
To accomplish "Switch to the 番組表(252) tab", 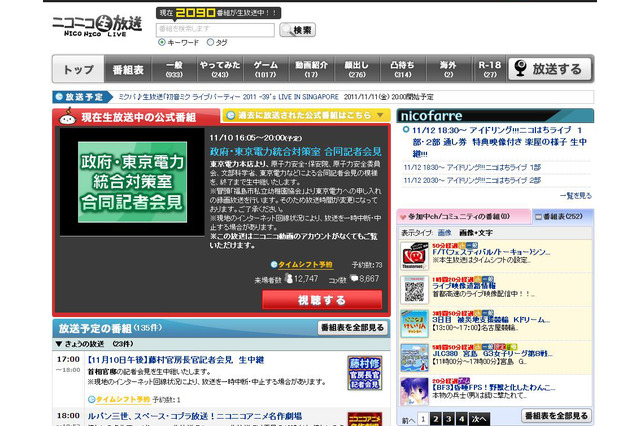I will pyautogui.click(x=562, y=216).
